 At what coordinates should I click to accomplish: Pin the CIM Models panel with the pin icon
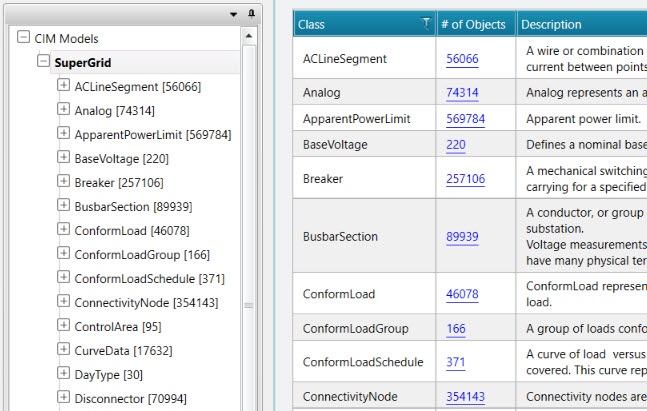pyautogui.click(x=251, y=14)
